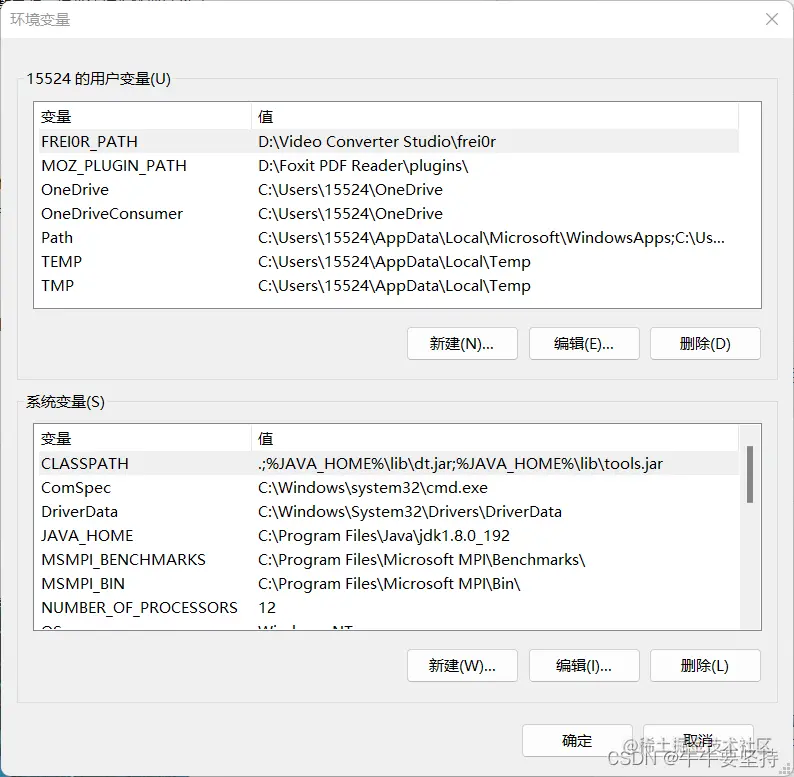Select the CLASSPATH system variable
794x777 pixels.
tap(388, 463)
